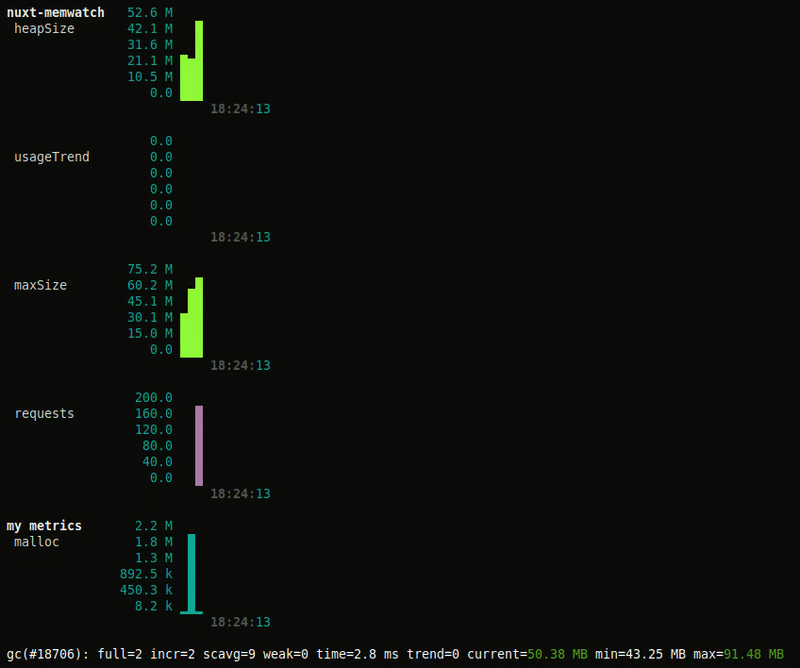Select the "maxSize" metric label

coord(40,285)
